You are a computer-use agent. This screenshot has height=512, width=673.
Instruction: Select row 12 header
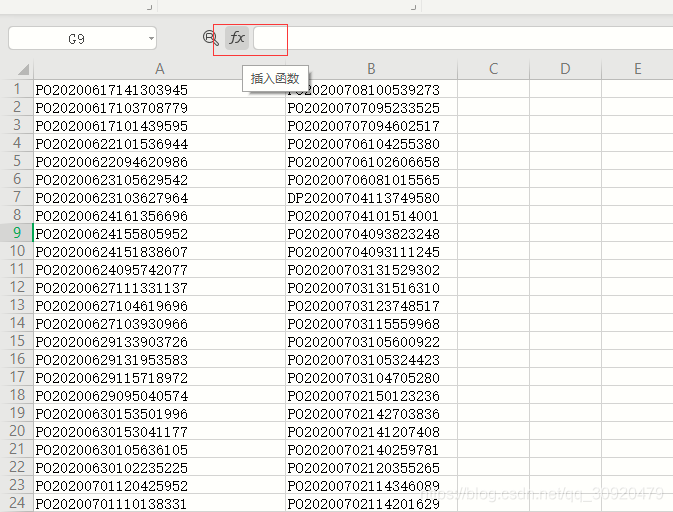17,287
